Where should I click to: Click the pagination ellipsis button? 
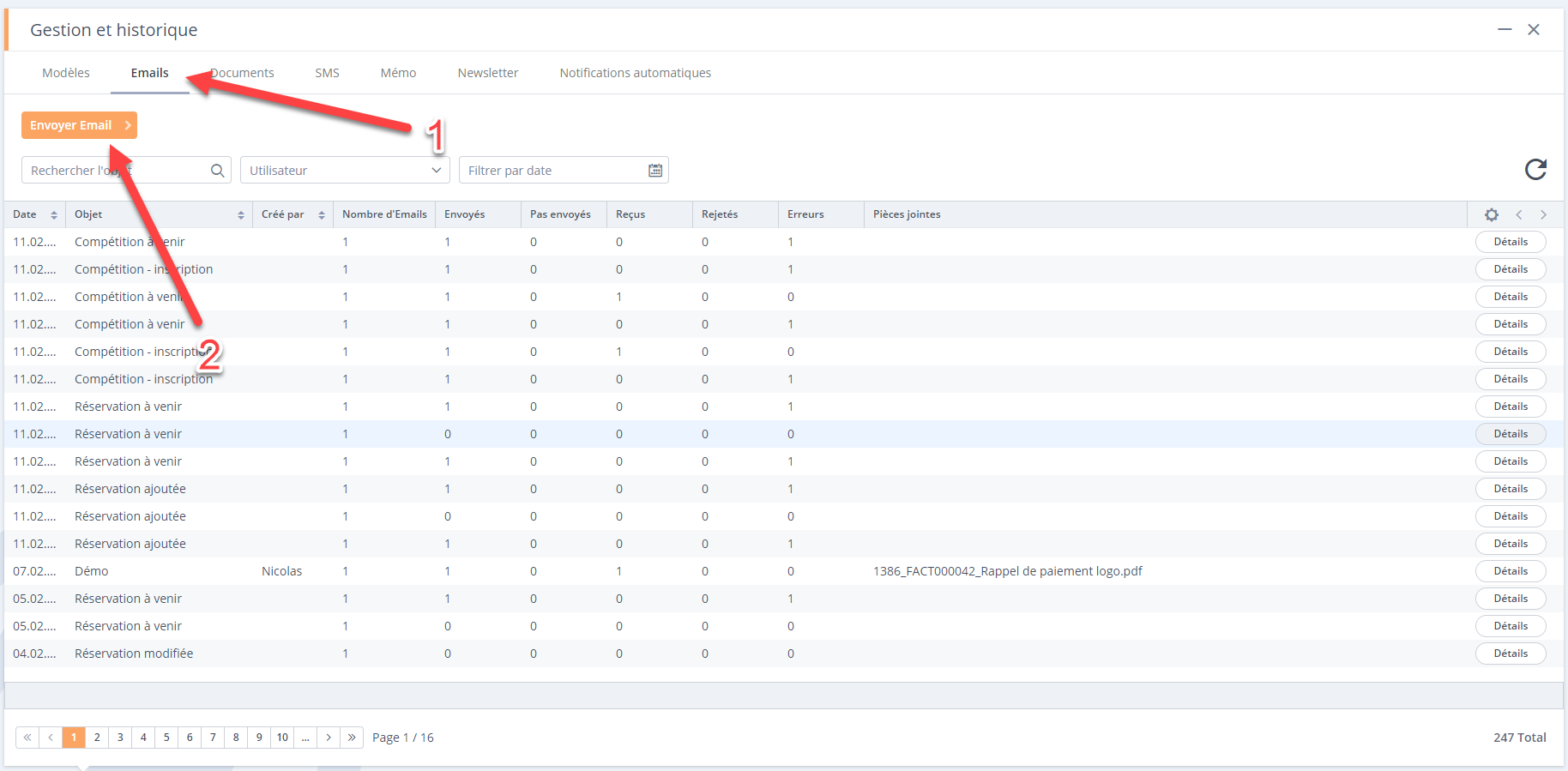pos(305,738)
